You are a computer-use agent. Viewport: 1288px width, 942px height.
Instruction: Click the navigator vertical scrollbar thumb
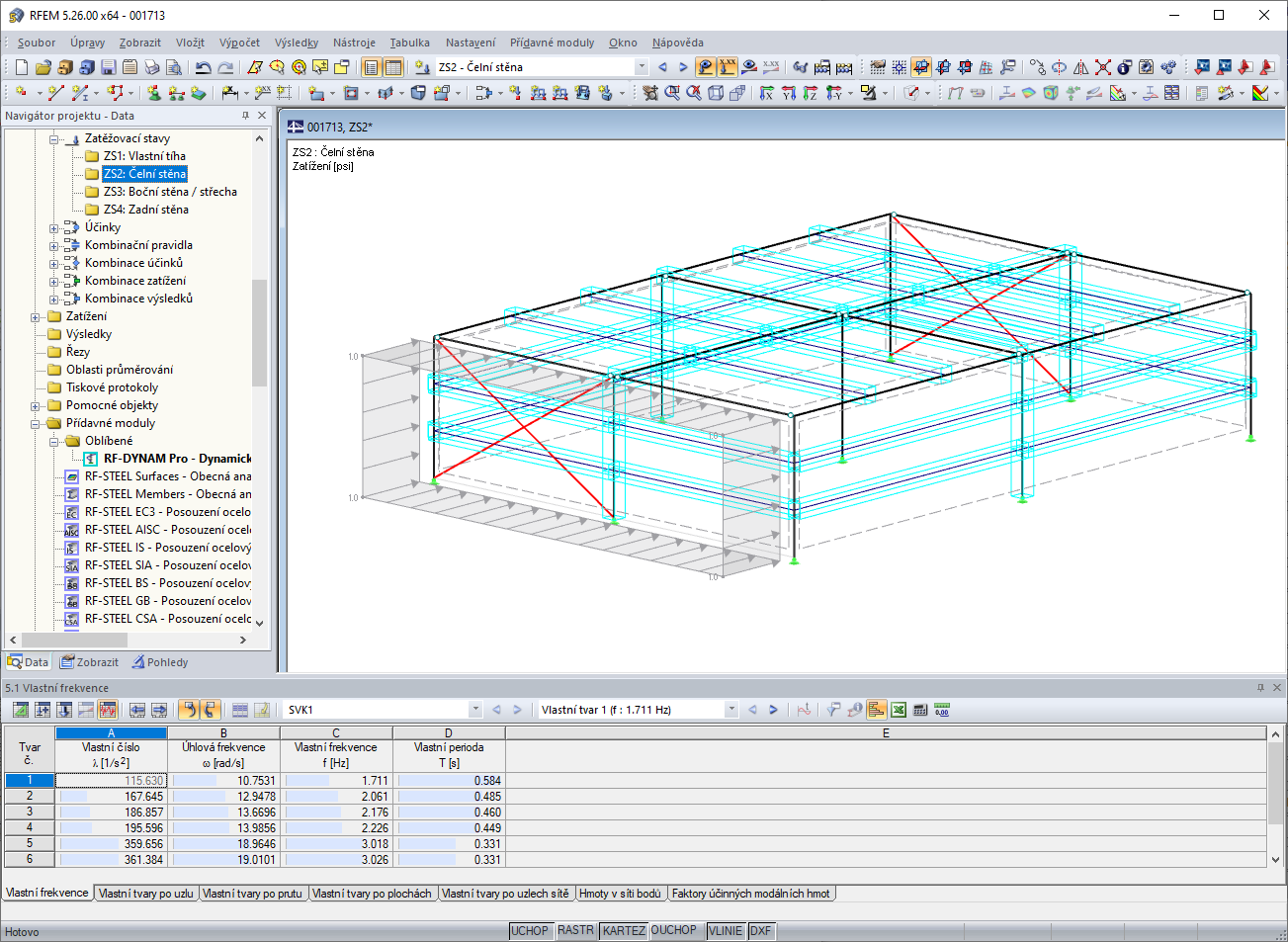tap(260, 332)
